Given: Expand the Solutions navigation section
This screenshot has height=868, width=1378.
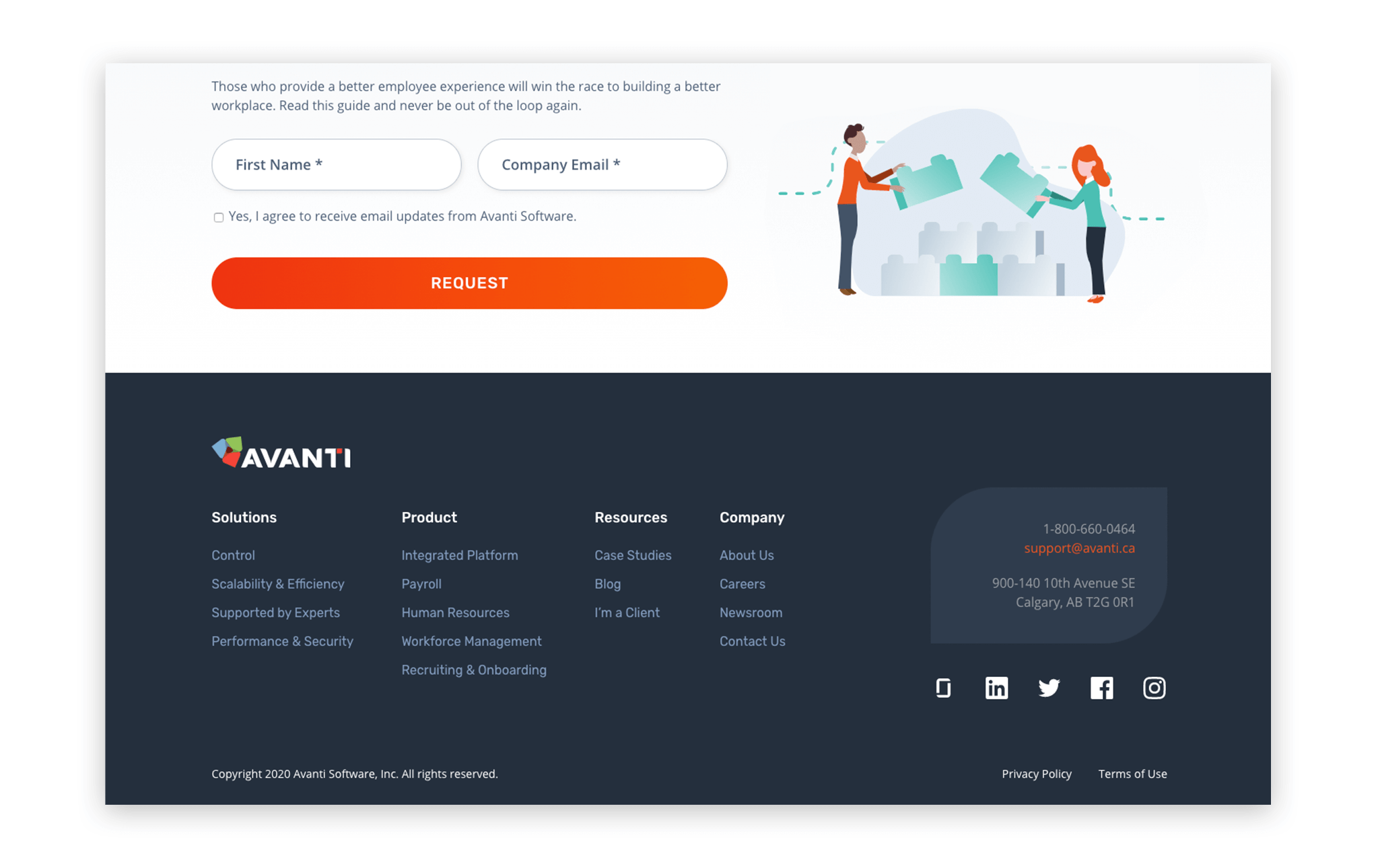Looking at the screenshot, I should 243,517.
